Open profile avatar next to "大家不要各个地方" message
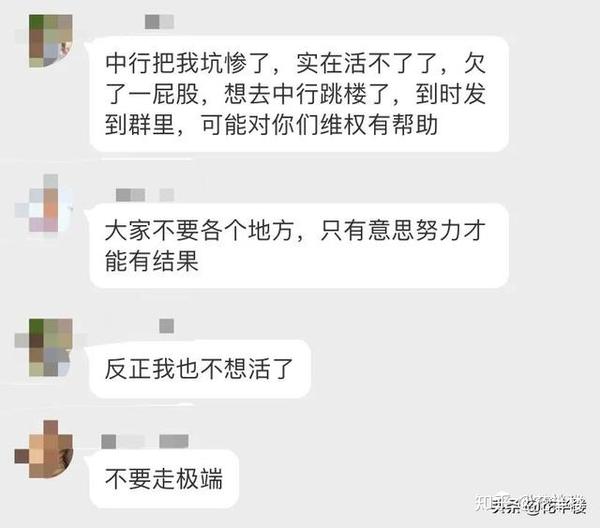The height and width of the screenshot is (528, 600). [x=44, y=203]
